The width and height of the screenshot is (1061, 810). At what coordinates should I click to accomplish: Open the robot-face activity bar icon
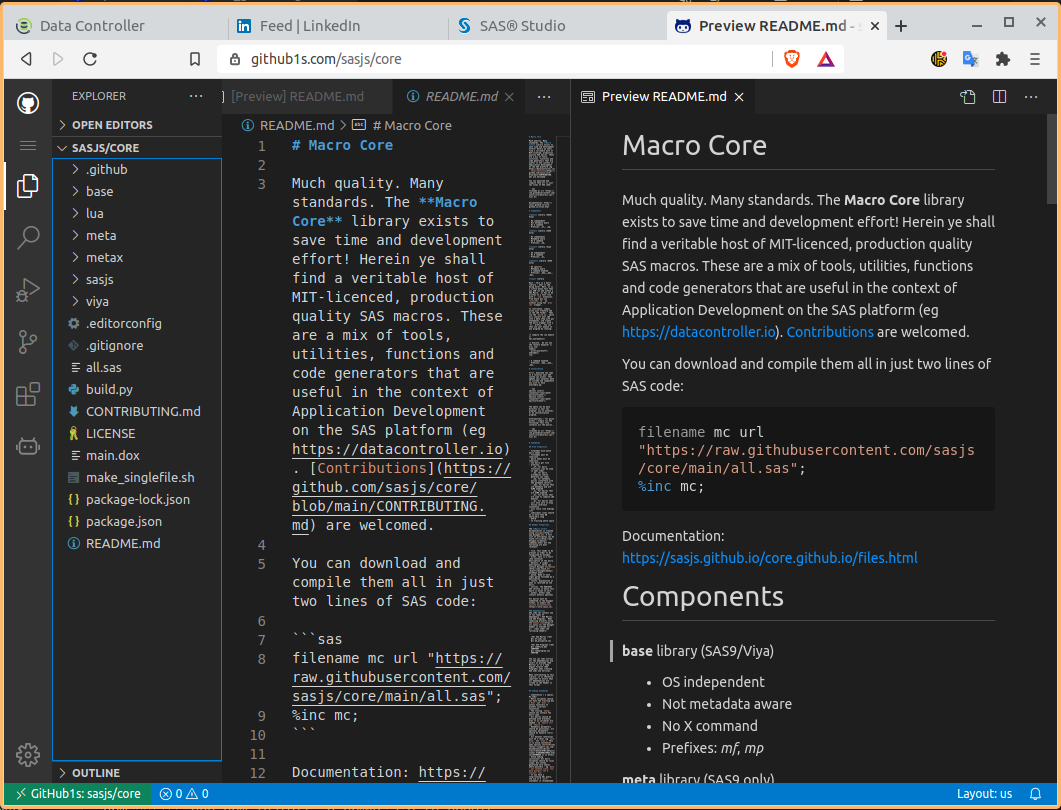pos(28,447)
